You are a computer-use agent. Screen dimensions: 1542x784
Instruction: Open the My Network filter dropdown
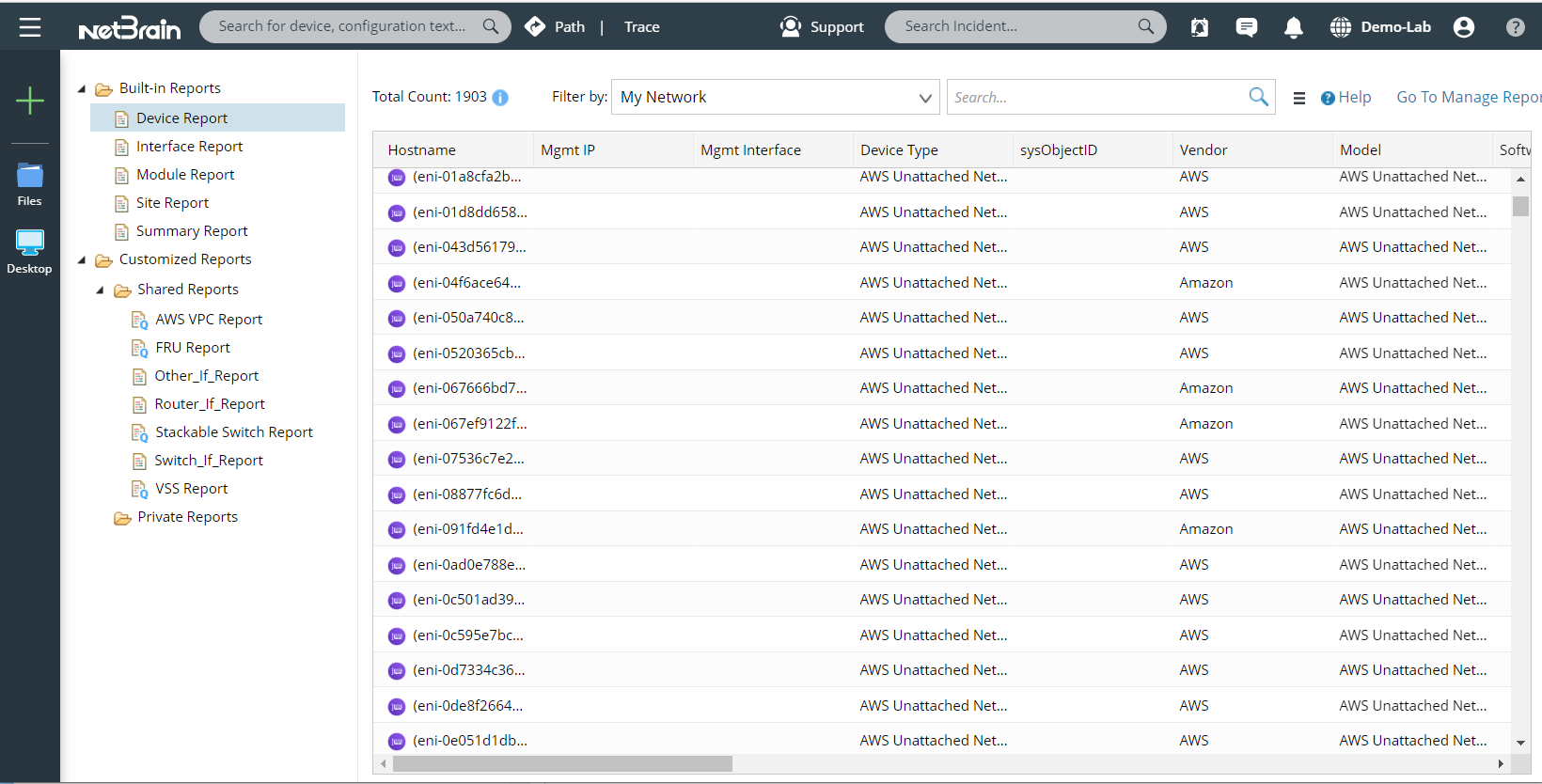[x=775, y=97]
